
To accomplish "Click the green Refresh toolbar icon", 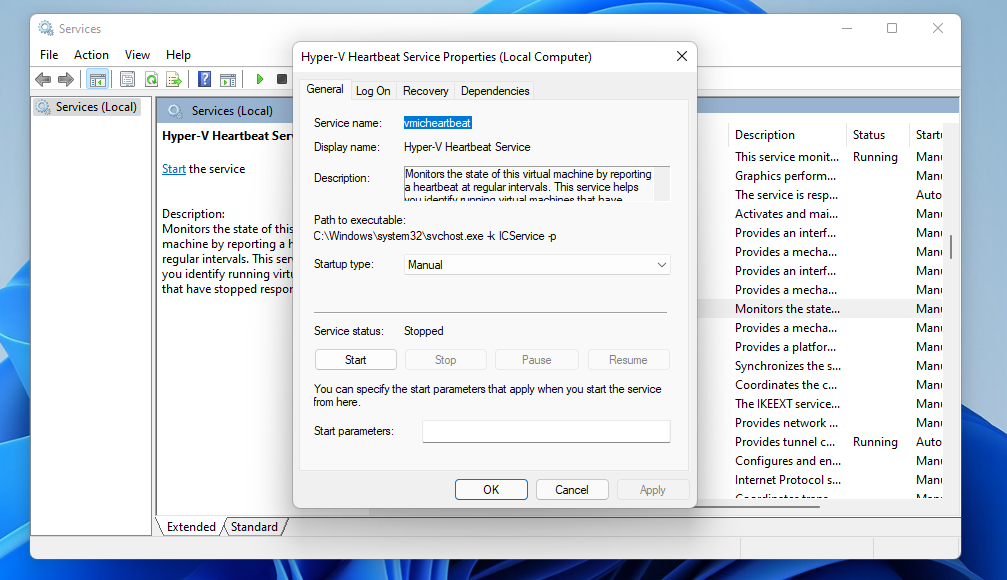I will tap(151, 80).
